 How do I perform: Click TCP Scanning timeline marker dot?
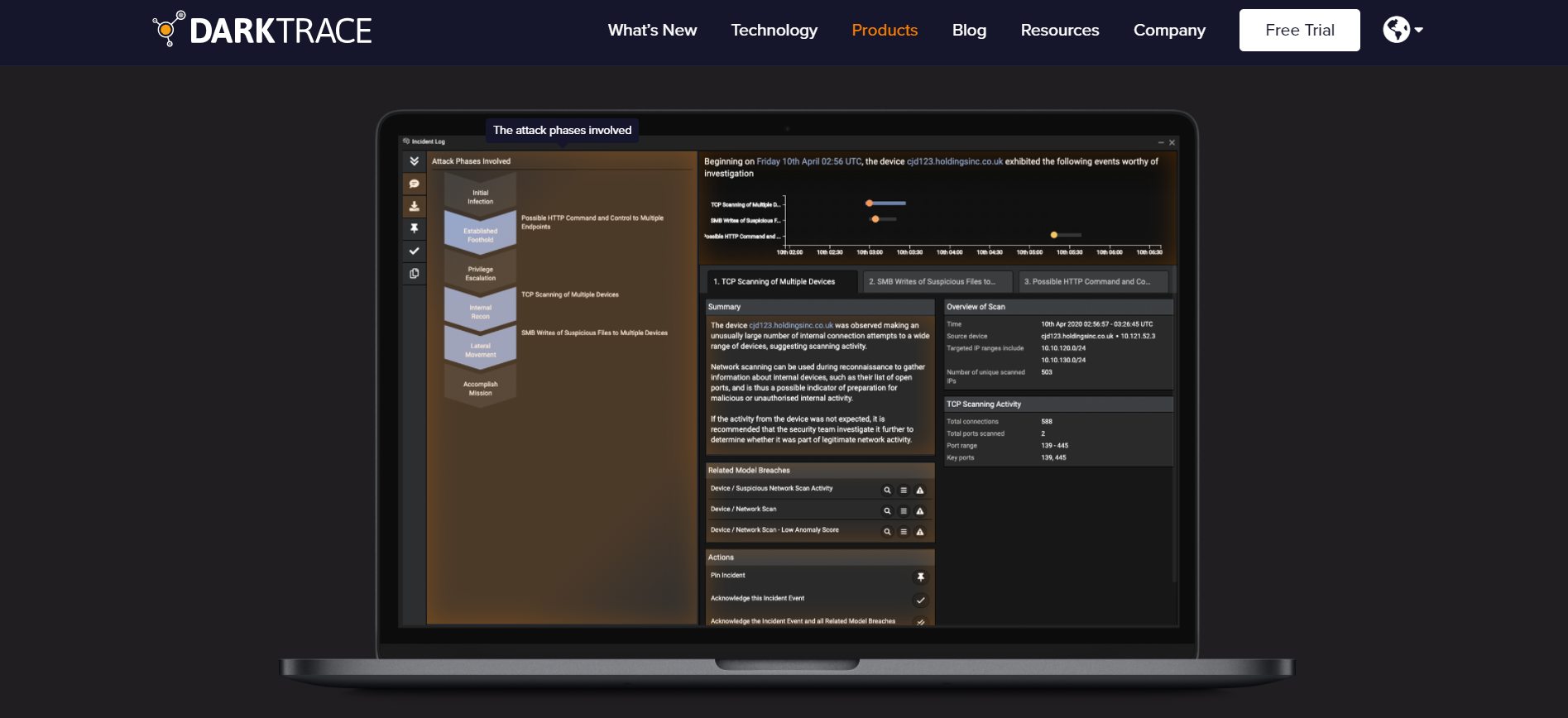(x=869, y=203)
